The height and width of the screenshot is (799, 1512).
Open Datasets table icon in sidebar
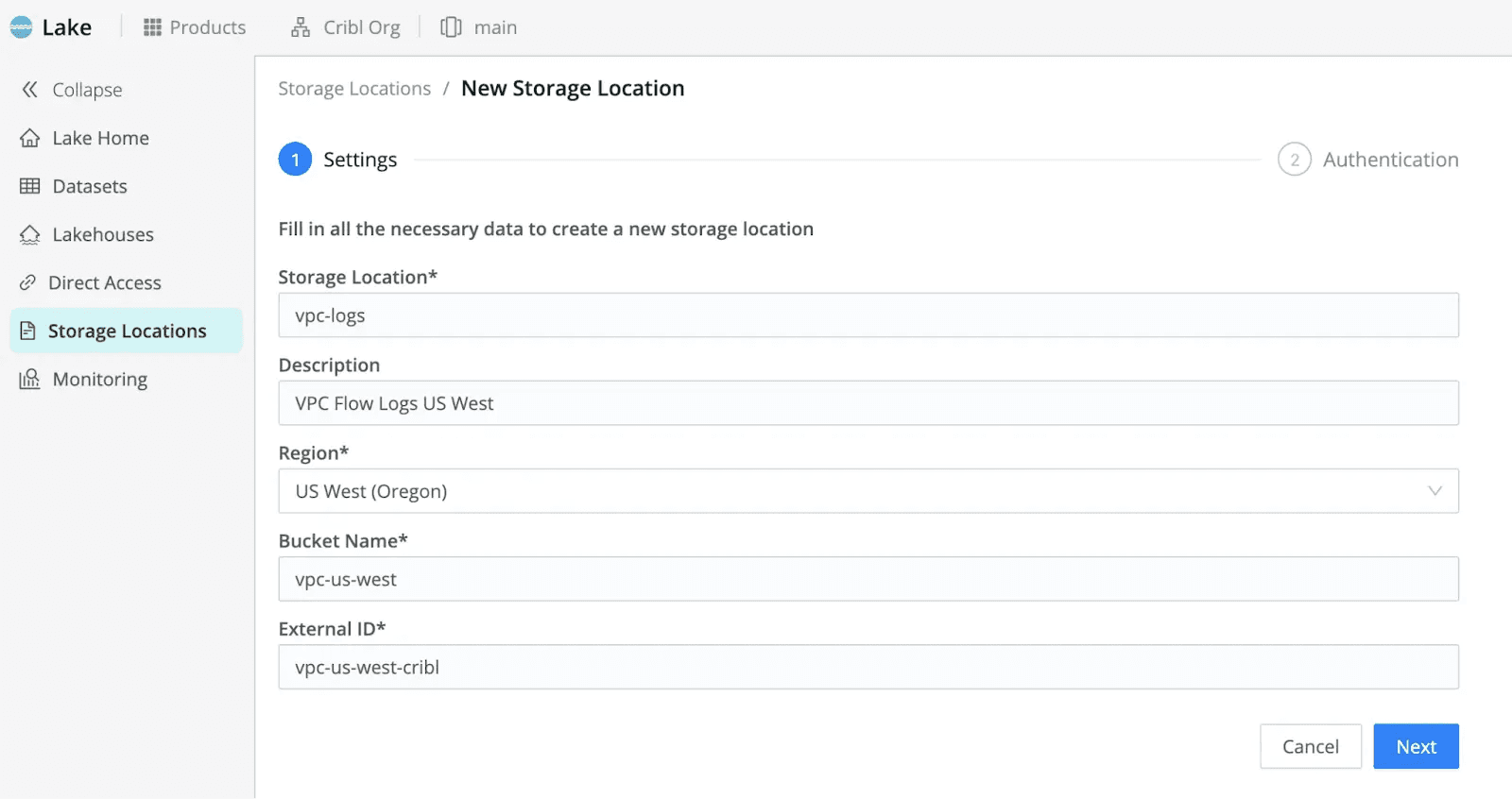[x=30, y=186]
